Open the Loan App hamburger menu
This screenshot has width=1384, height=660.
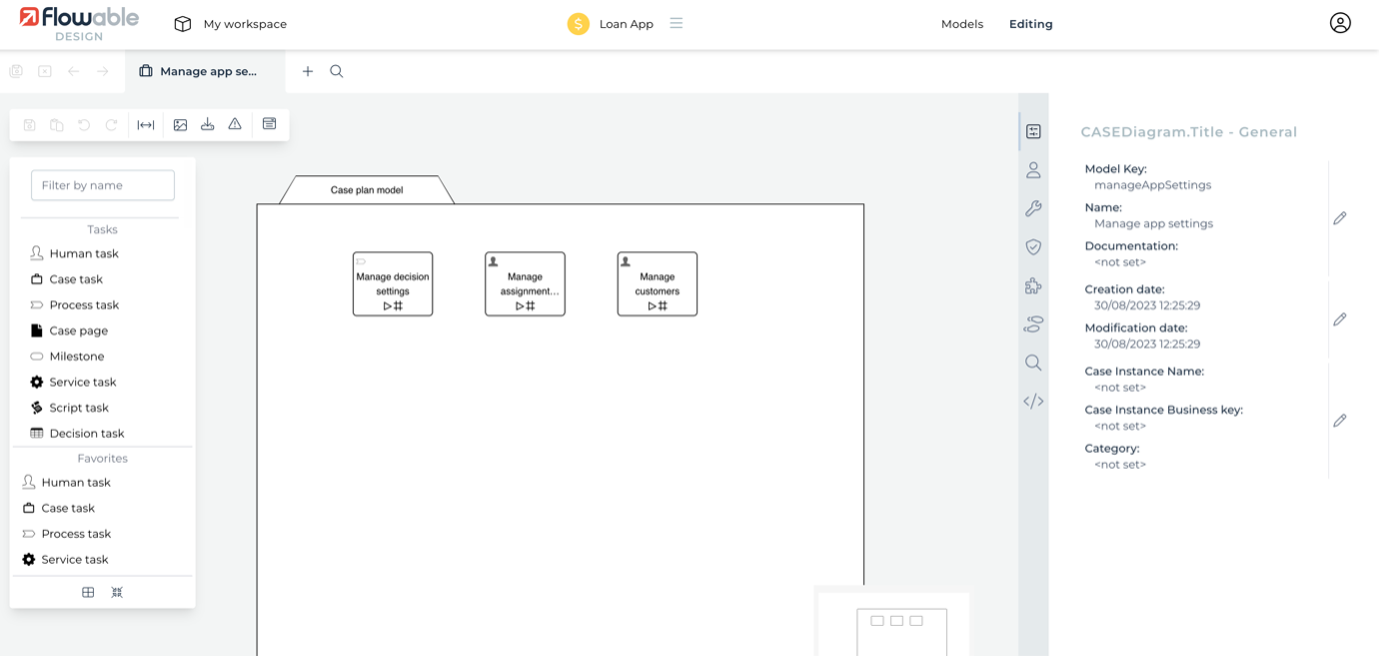[676, 23]
